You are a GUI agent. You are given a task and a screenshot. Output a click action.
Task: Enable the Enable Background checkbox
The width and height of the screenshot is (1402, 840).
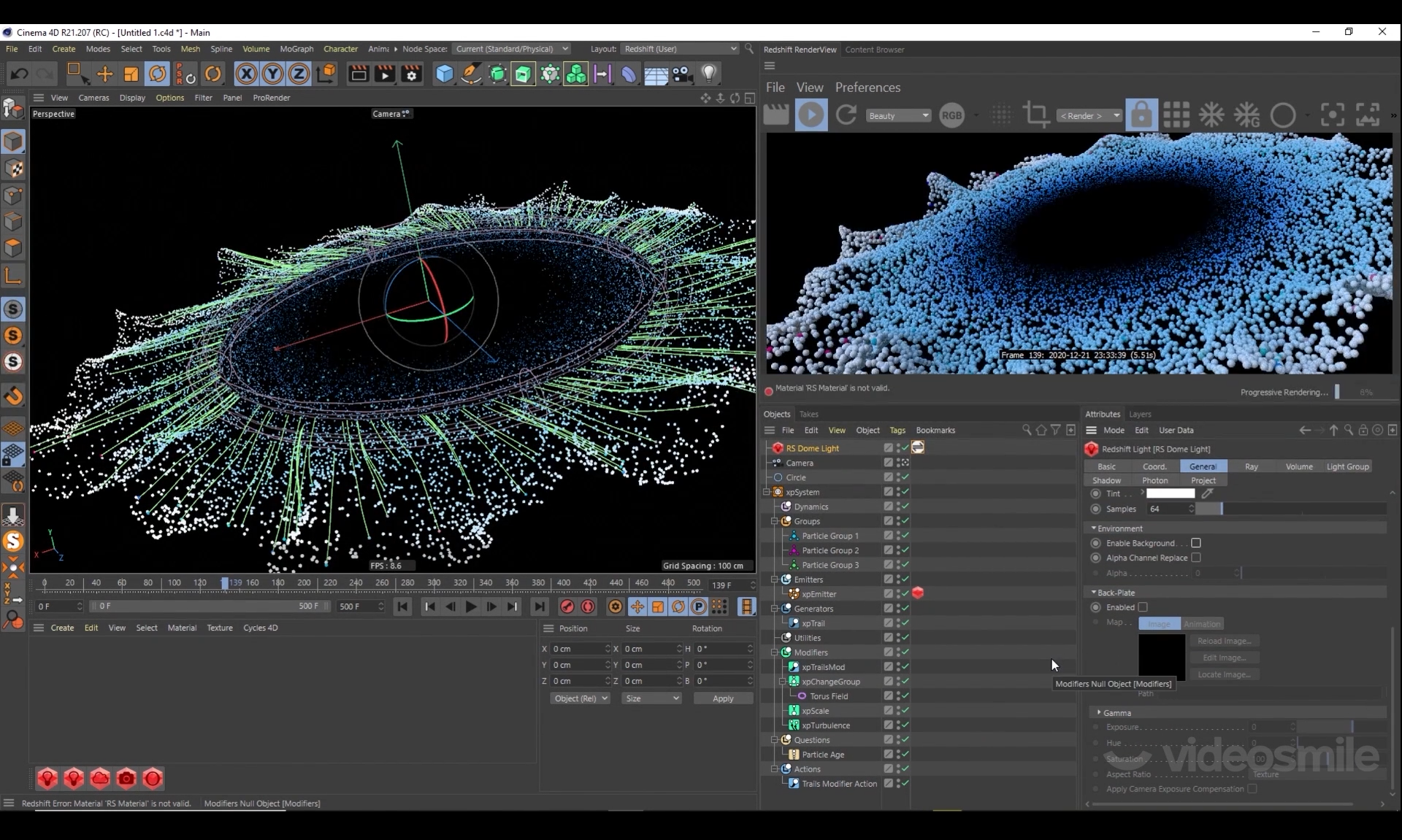1196,543
